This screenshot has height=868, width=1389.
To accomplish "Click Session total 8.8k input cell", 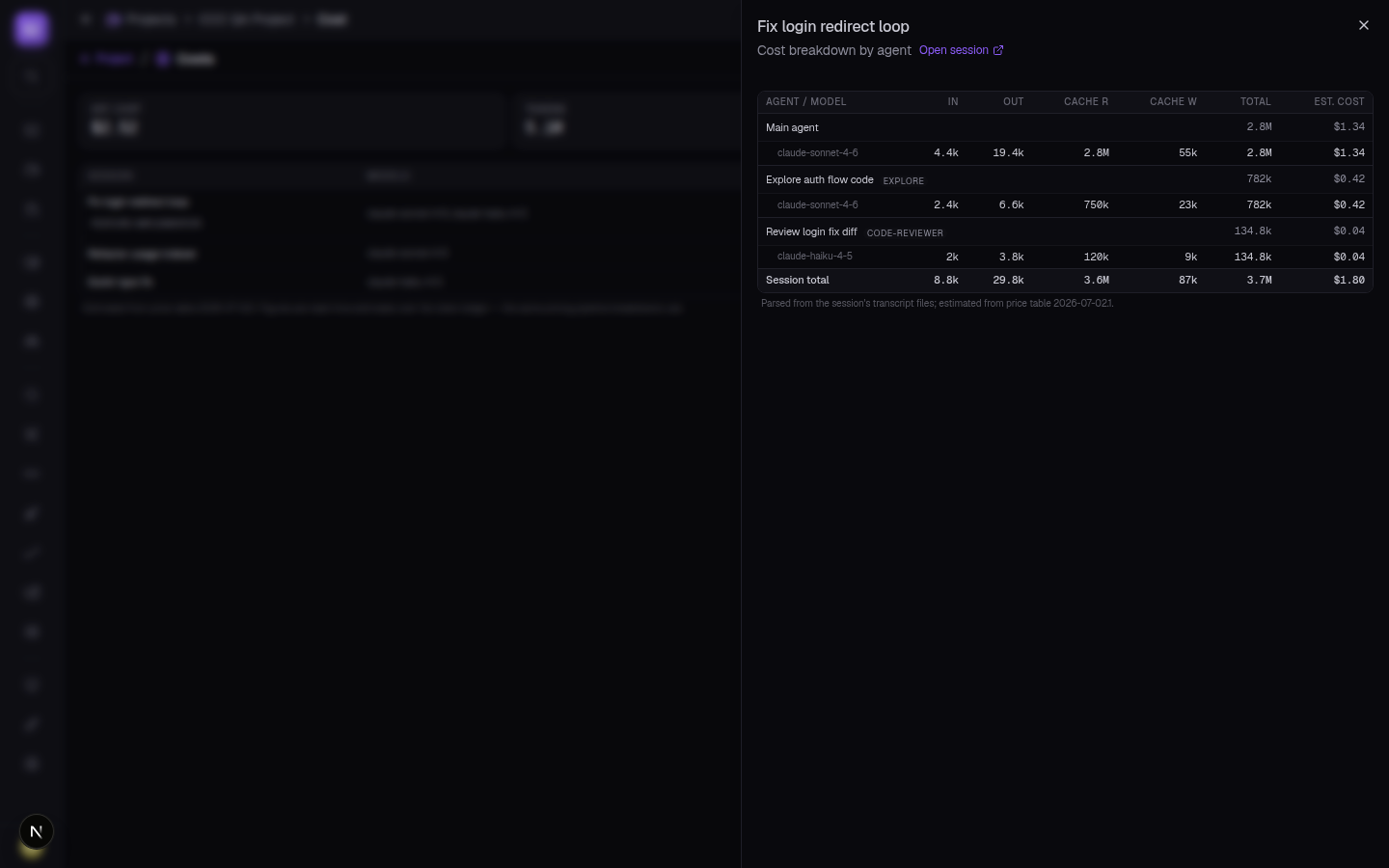I will 945,280.
